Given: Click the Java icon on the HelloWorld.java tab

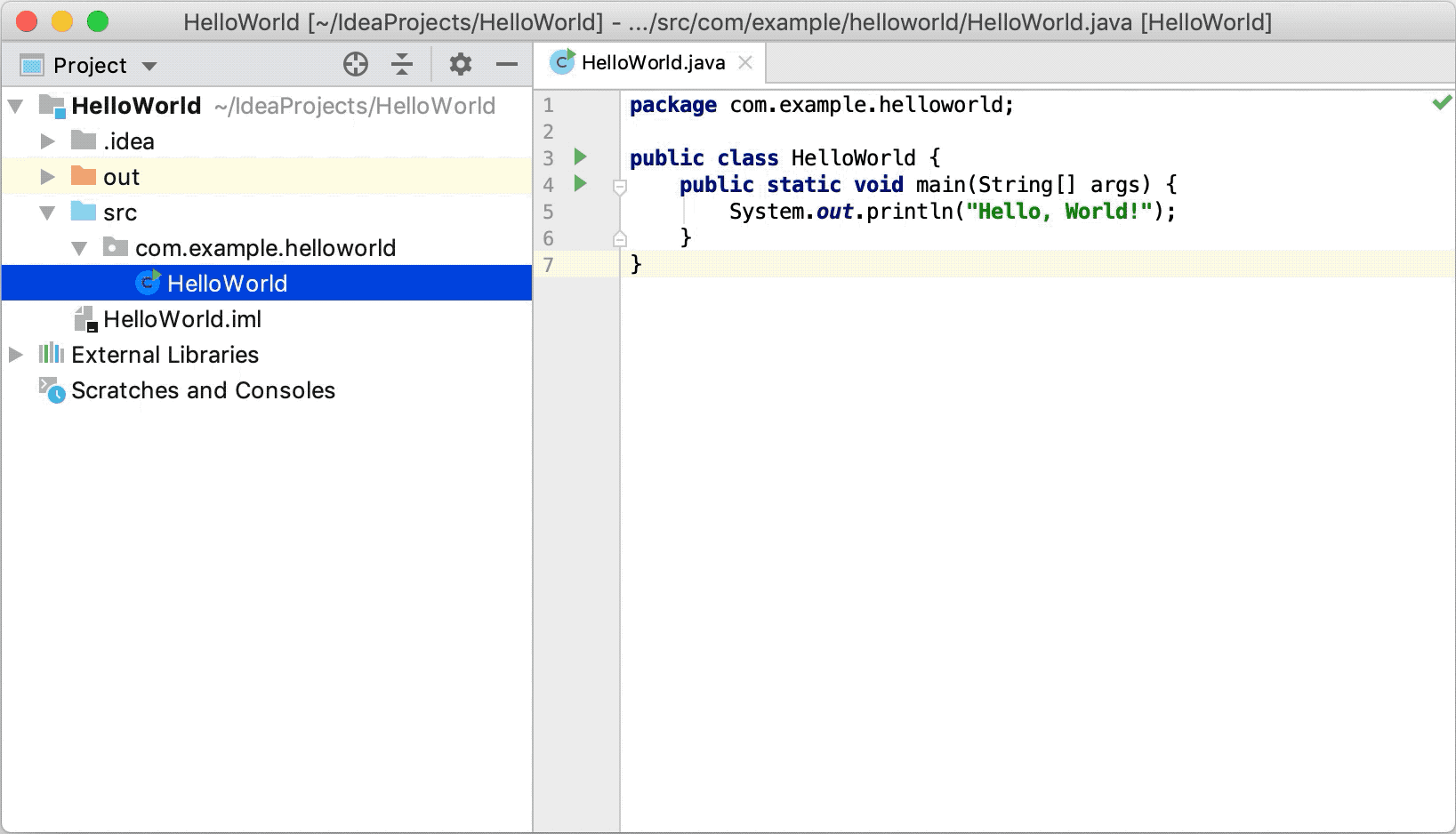Looking at the screenshot, I should pos(561,62).
